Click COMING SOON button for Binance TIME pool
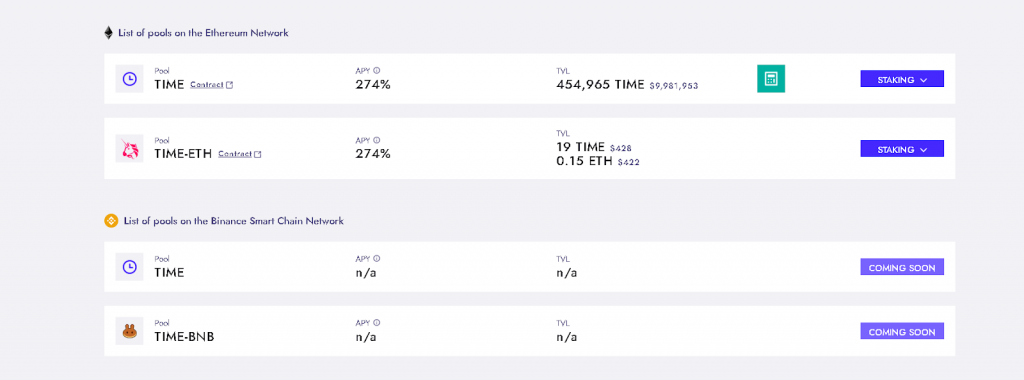This screenshot has height=380, width=1024. (902, 267)
